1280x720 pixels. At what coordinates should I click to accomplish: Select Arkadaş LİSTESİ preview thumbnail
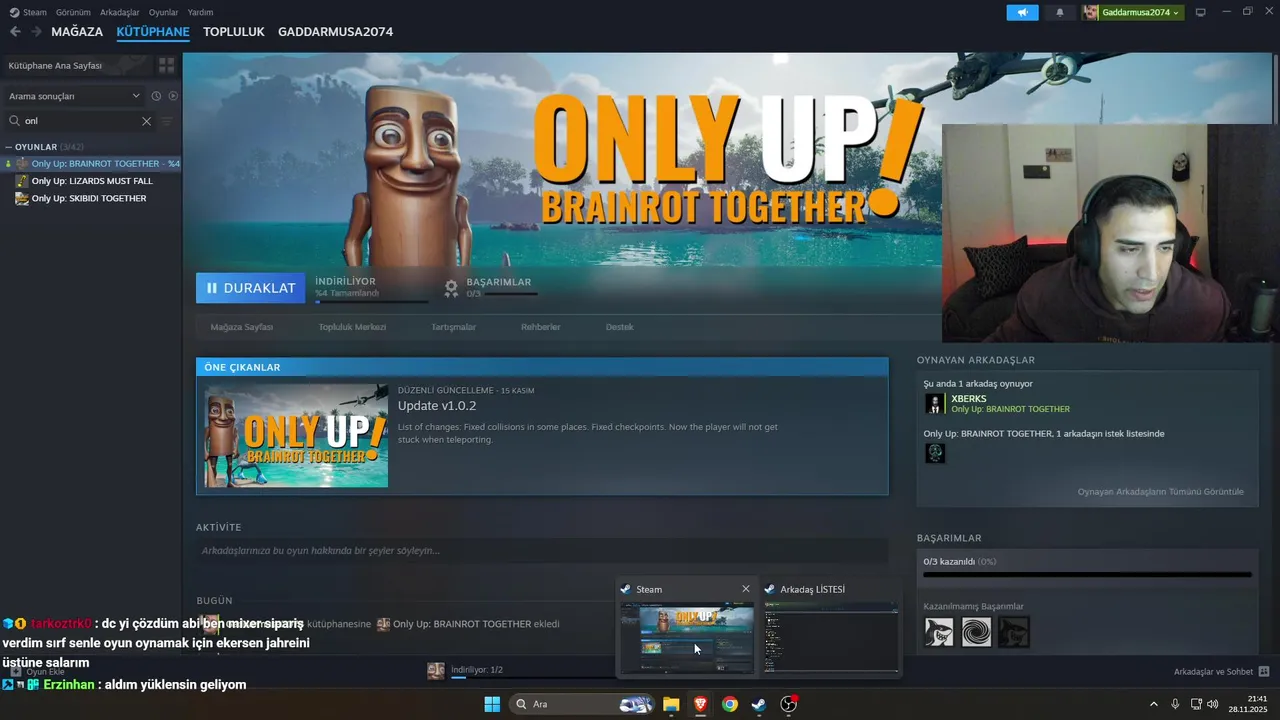(x=831, y=637)
